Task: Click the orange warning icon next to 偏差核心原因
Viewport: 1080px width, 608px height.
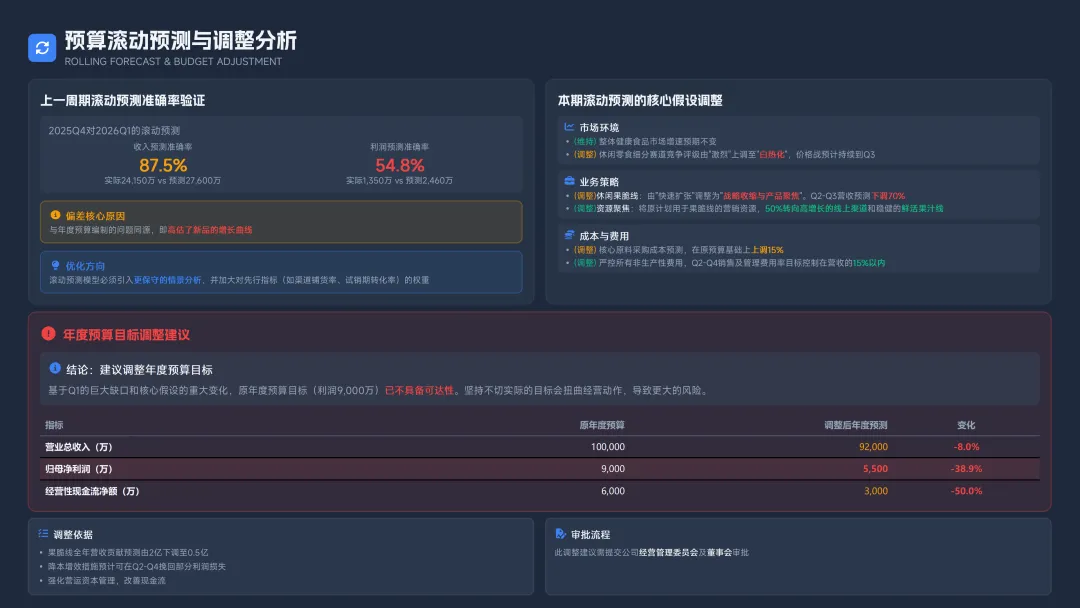Action: [55, 216]
